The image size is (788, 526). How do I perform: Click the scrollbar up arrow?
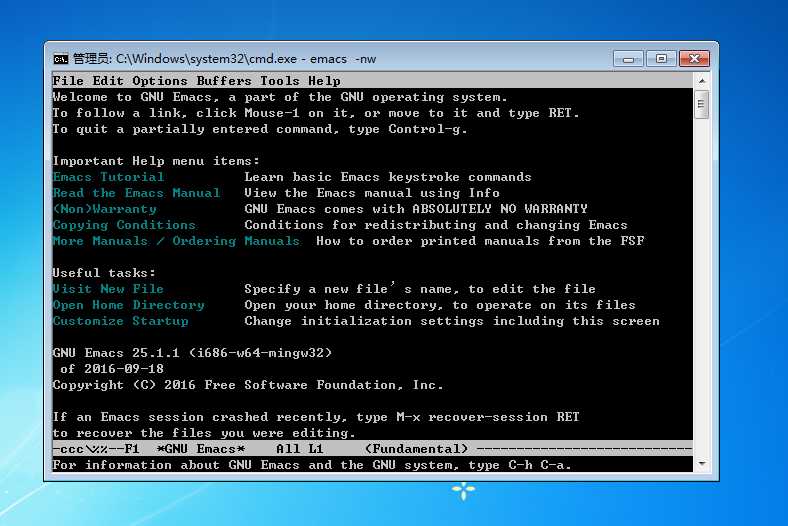[x=702, y=80]
